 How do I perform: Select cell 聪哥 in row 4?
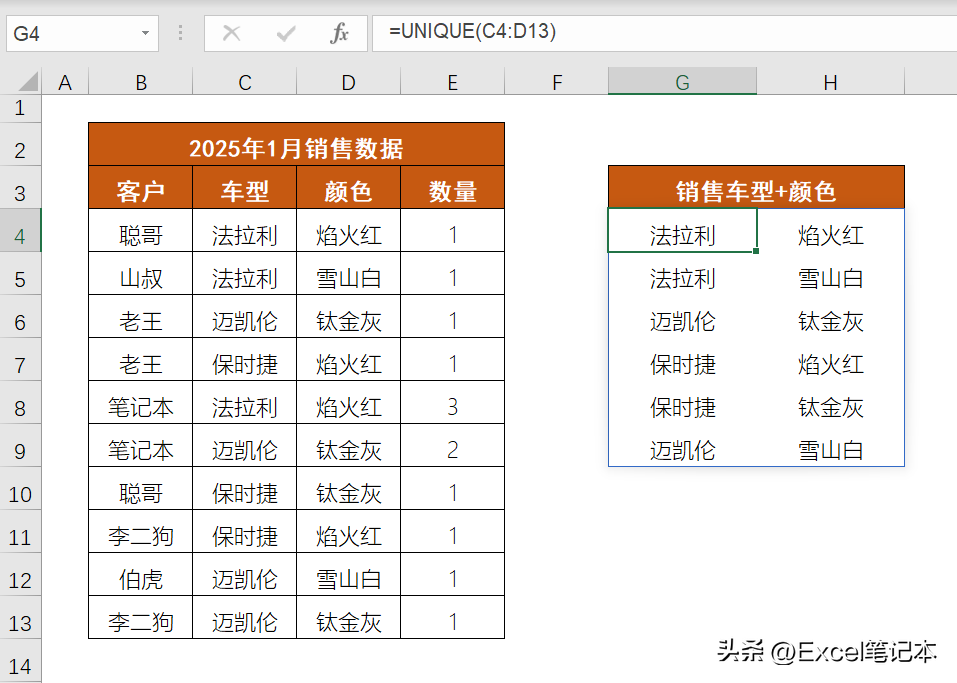(x=141, y=231)
